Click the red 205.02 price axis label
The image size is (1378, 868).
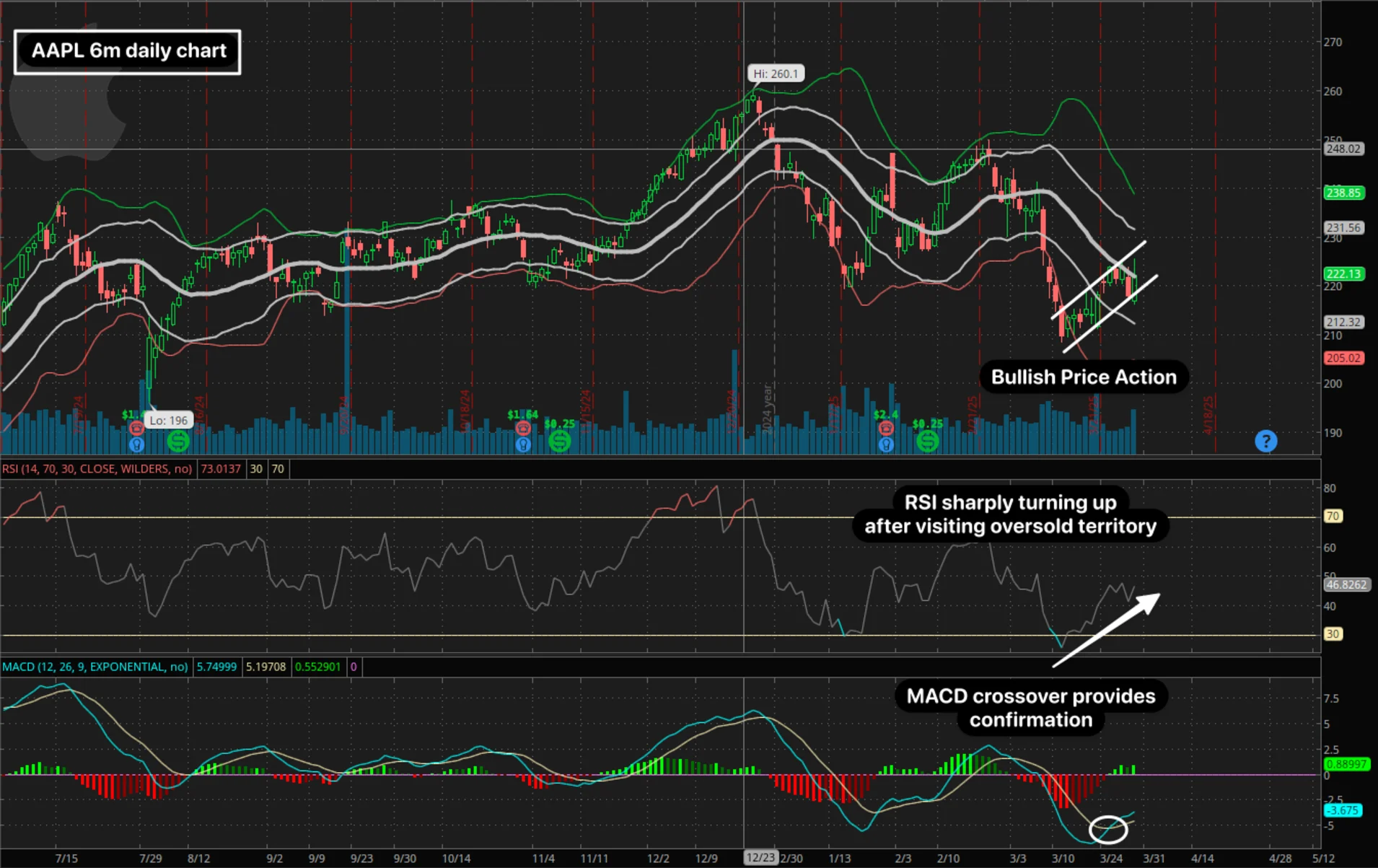click(1343, 358)
